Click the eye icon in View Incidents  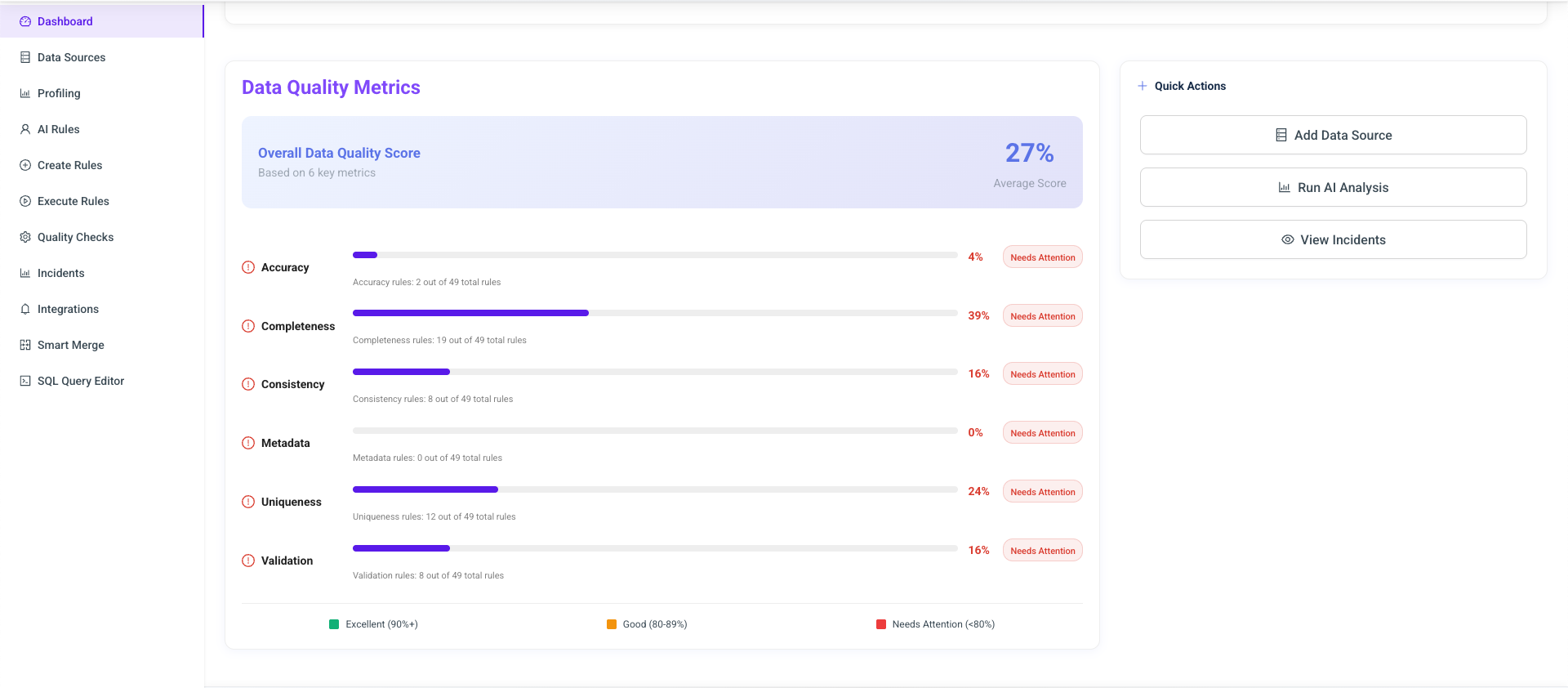tap(1288, 239)
